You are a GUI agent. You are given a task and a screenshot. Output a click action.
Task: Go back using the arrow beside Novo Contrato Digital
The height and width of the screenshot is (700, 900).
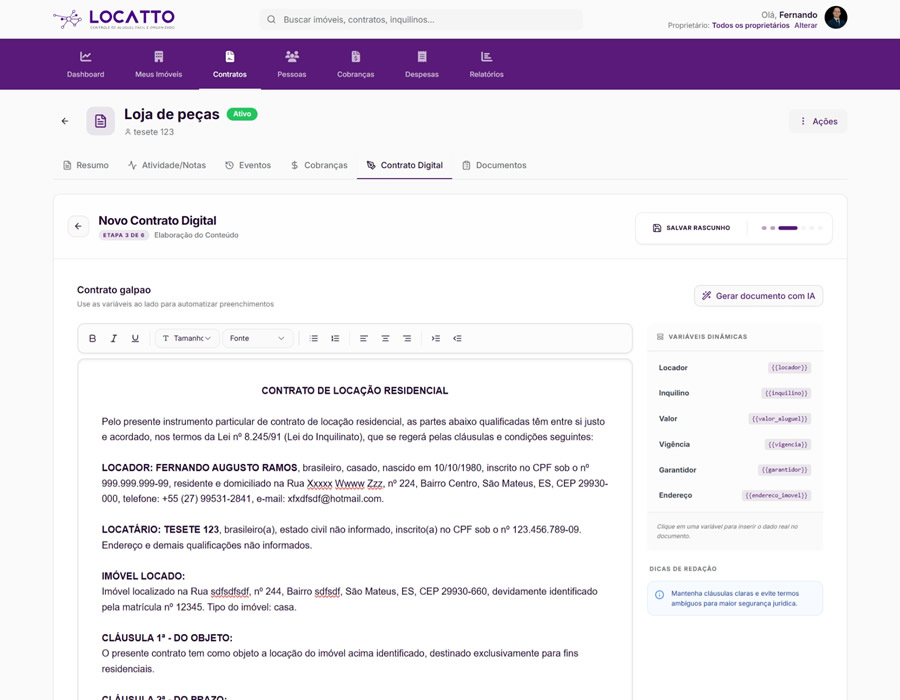click(x=78, y=226)
